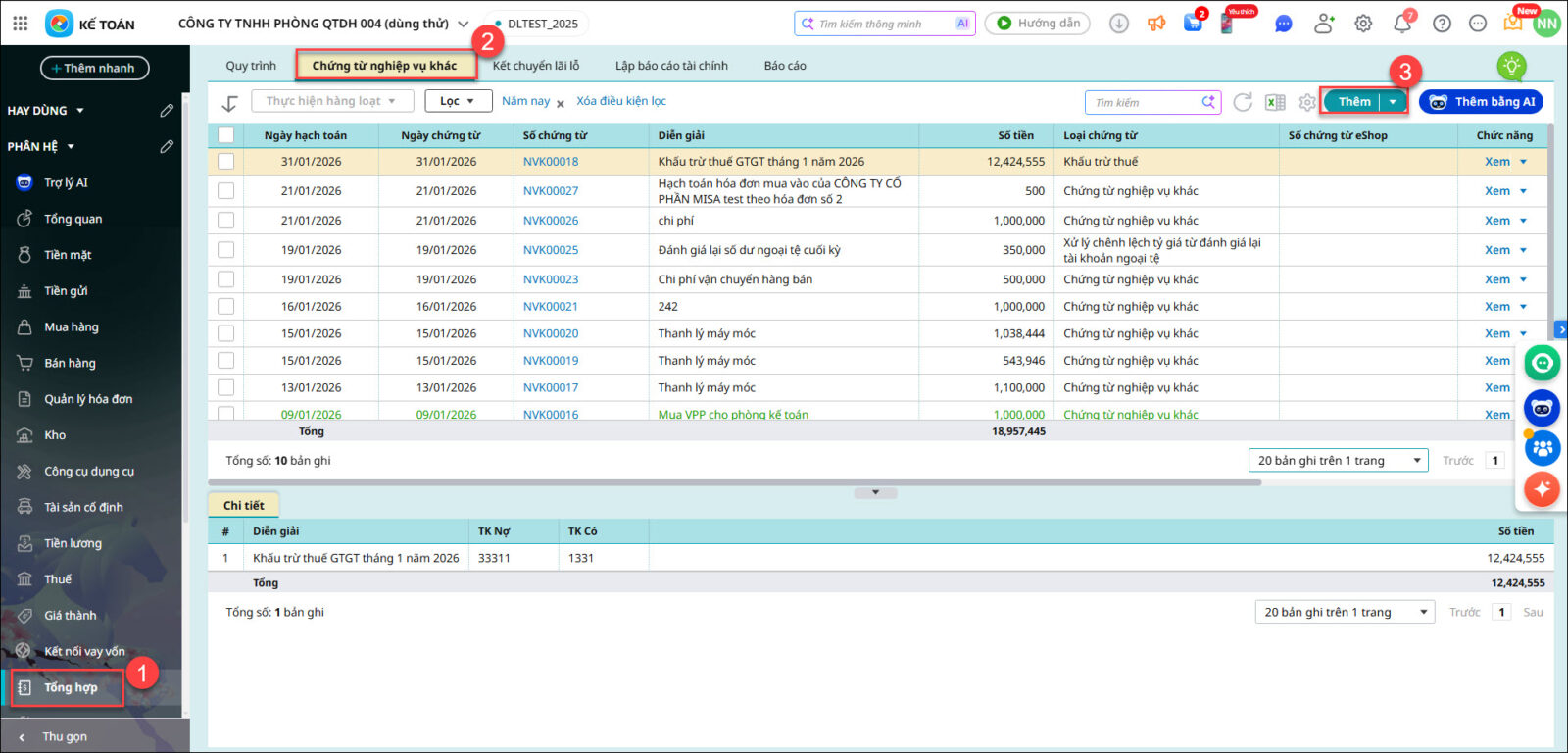Click the 'Xóa điều kiện lọc' link

(621, 101)
